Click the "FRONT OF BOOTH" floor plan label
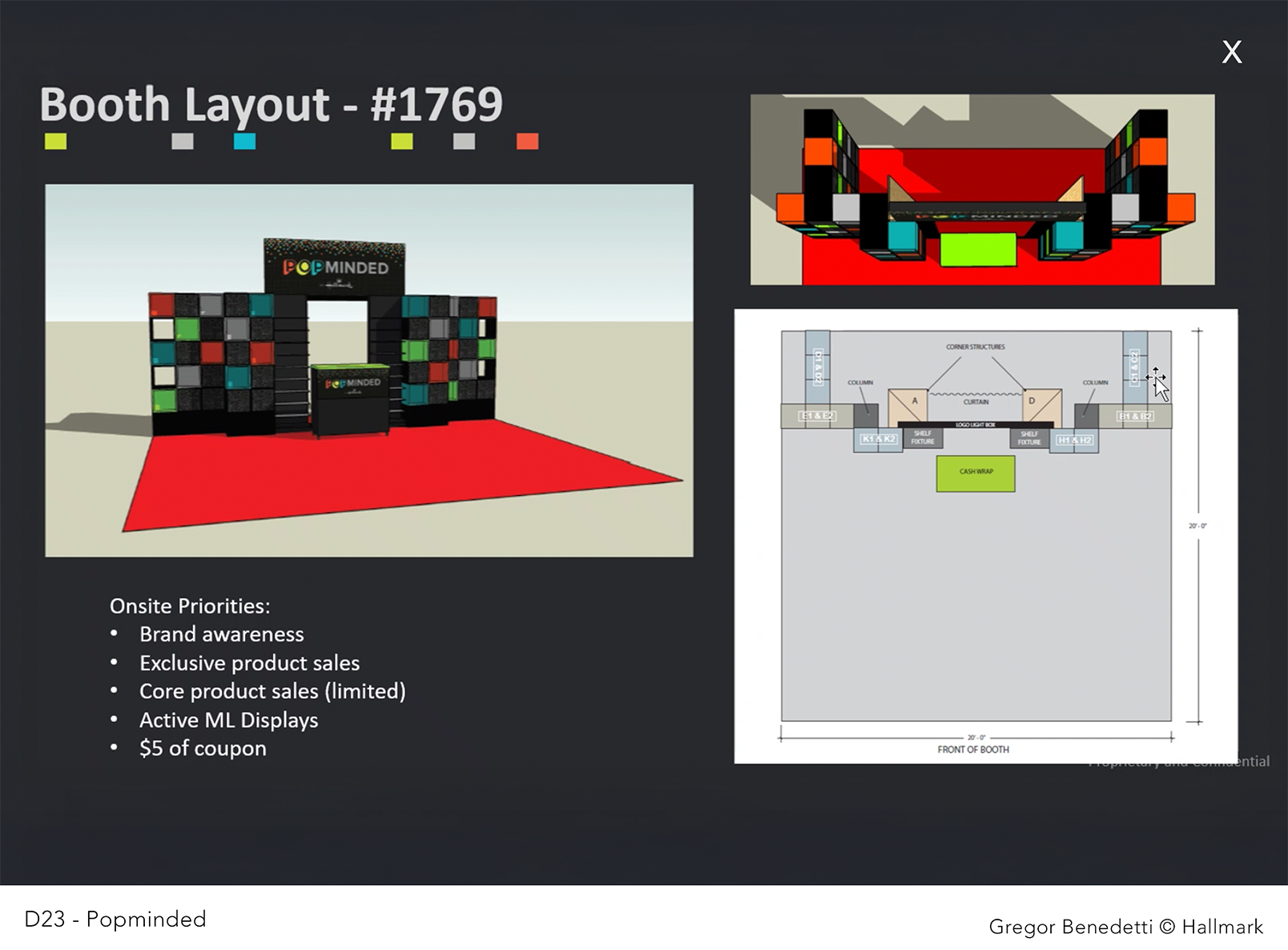Screen dimensions: 1288x950 coord(973,750)
